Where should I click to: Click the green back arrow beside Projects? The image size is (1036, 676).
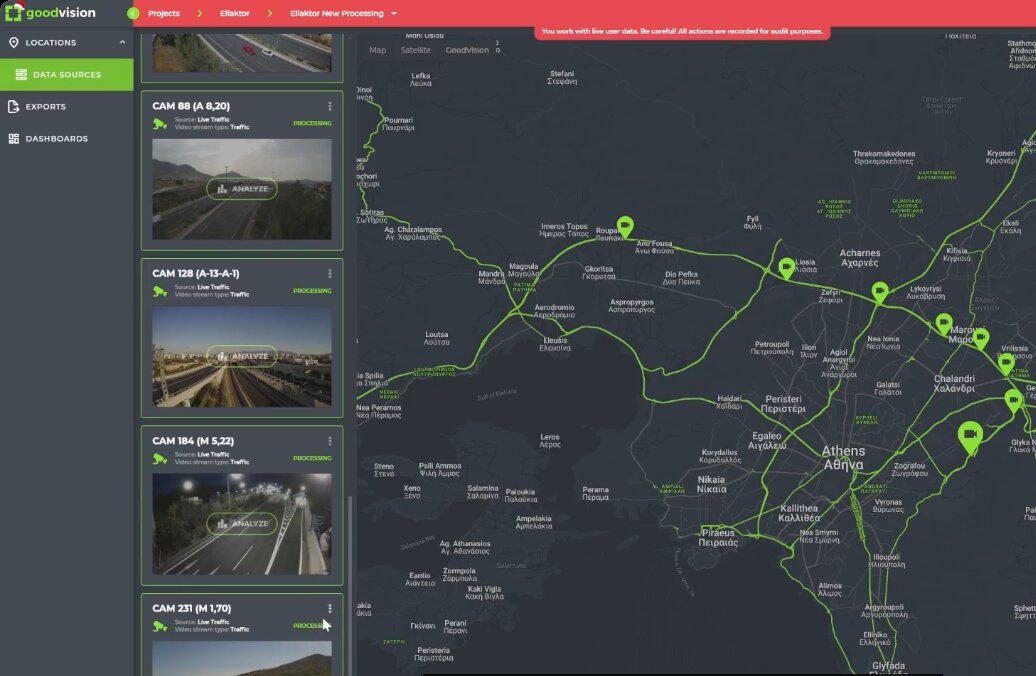click(133, 14)
